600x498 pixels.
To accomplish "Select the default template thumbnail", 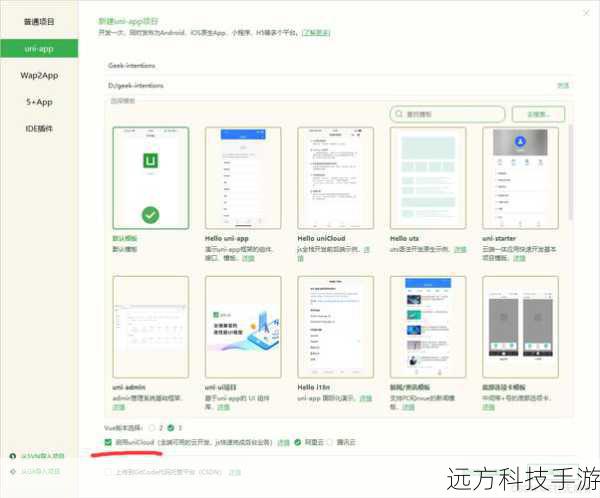I will (151, 178).
